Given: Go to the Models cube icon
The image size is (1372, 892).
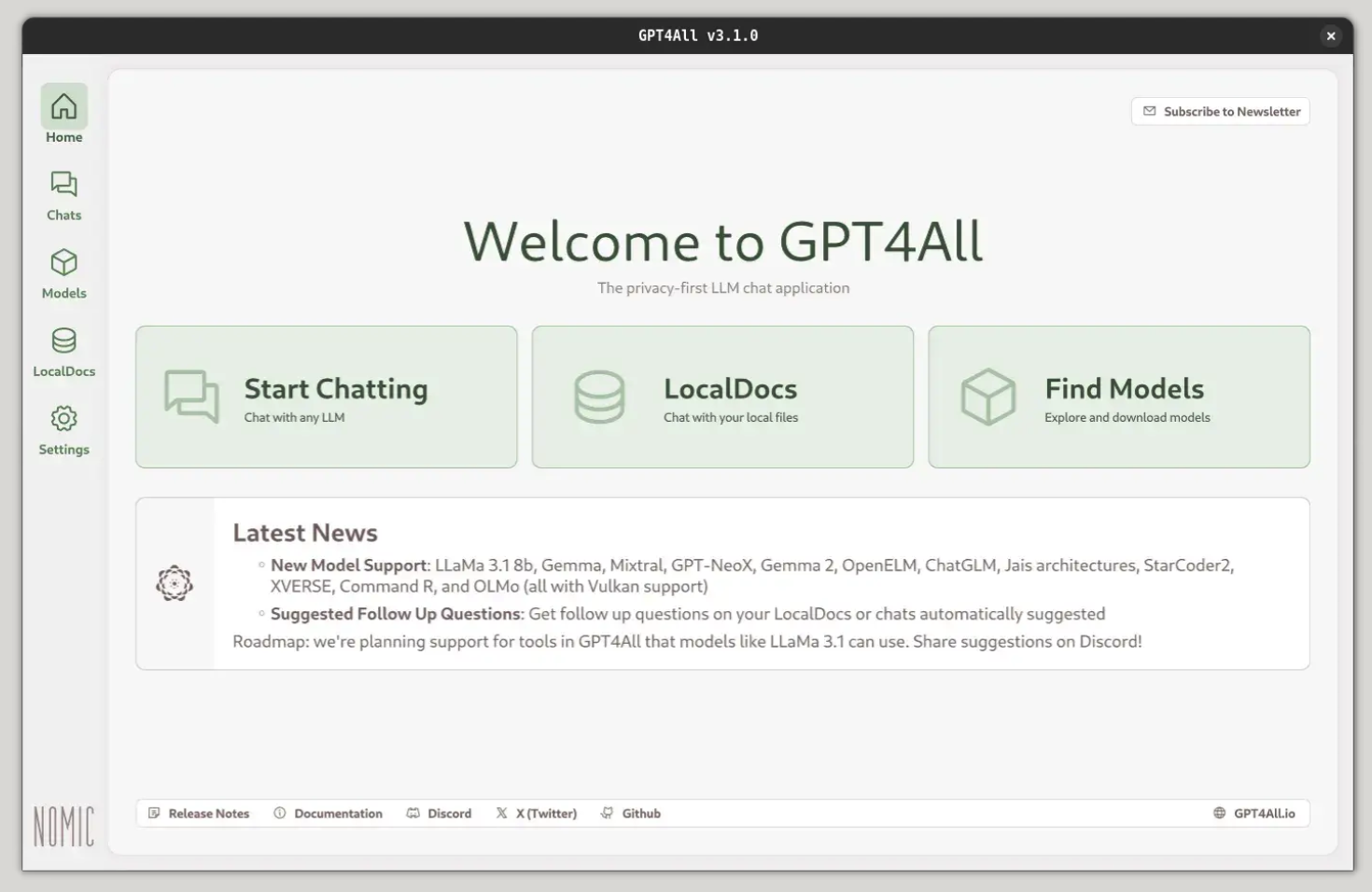Looking at the screenshot, I should pos(63,262).
